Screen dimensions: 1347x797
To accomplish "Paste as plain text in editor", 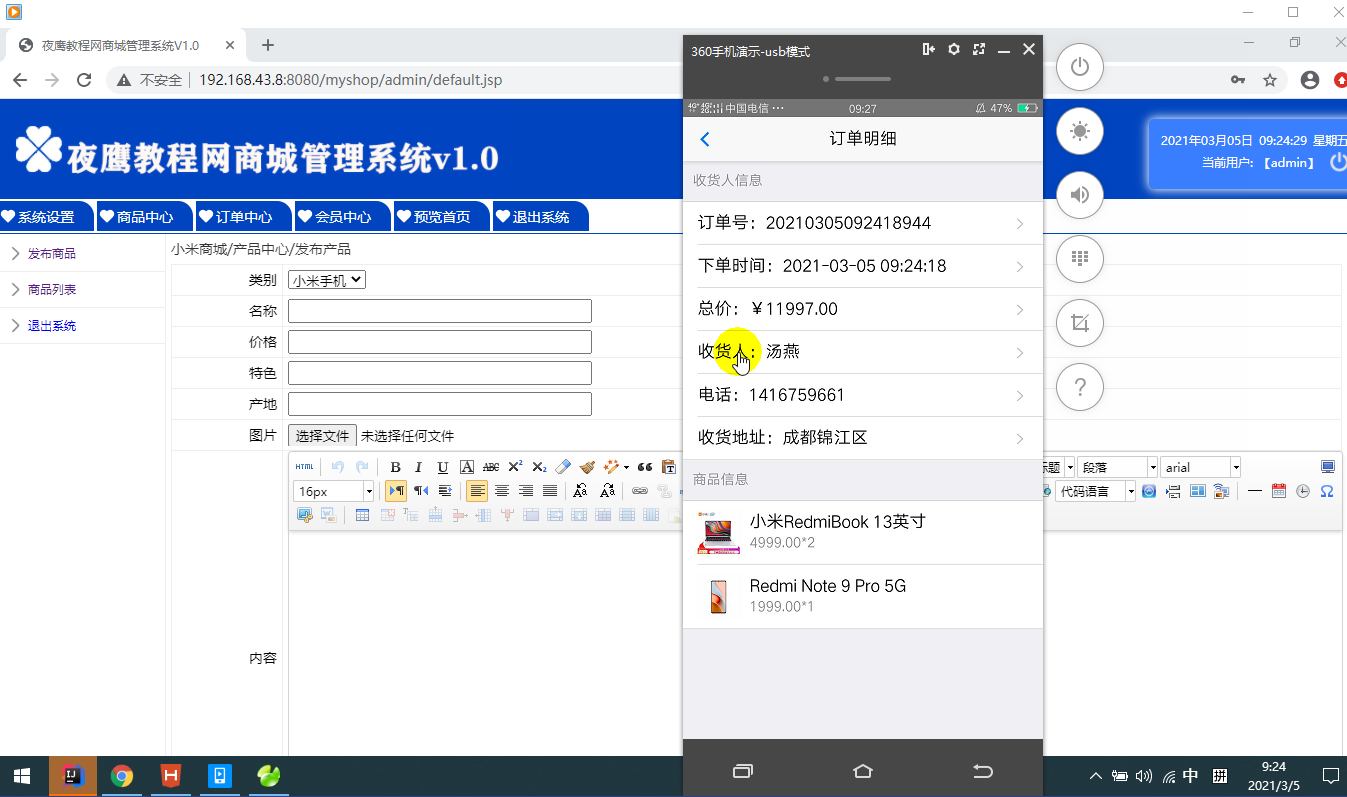I will tap(668, 467).
